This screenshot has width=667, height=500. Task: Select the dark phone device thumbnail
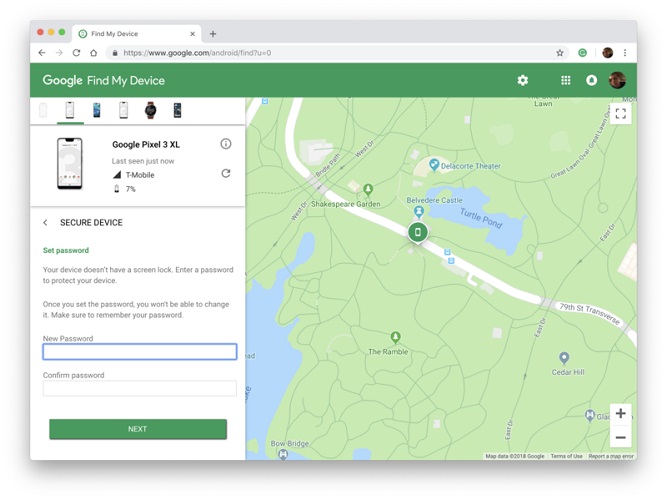pyautogui.click(x=177, y=110)
